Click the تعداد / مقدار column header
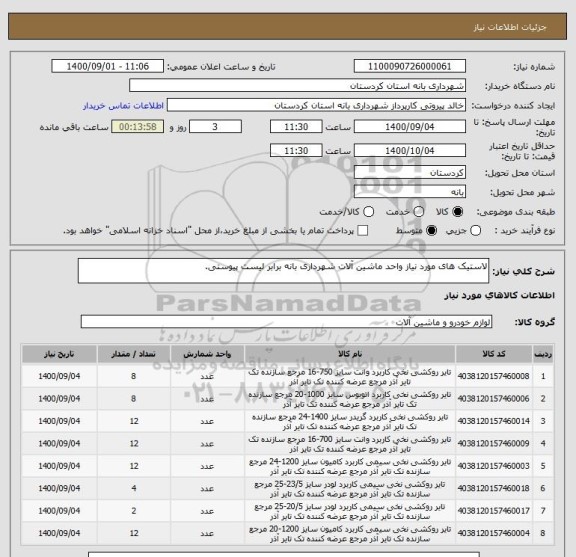 (x=134, y=354)
